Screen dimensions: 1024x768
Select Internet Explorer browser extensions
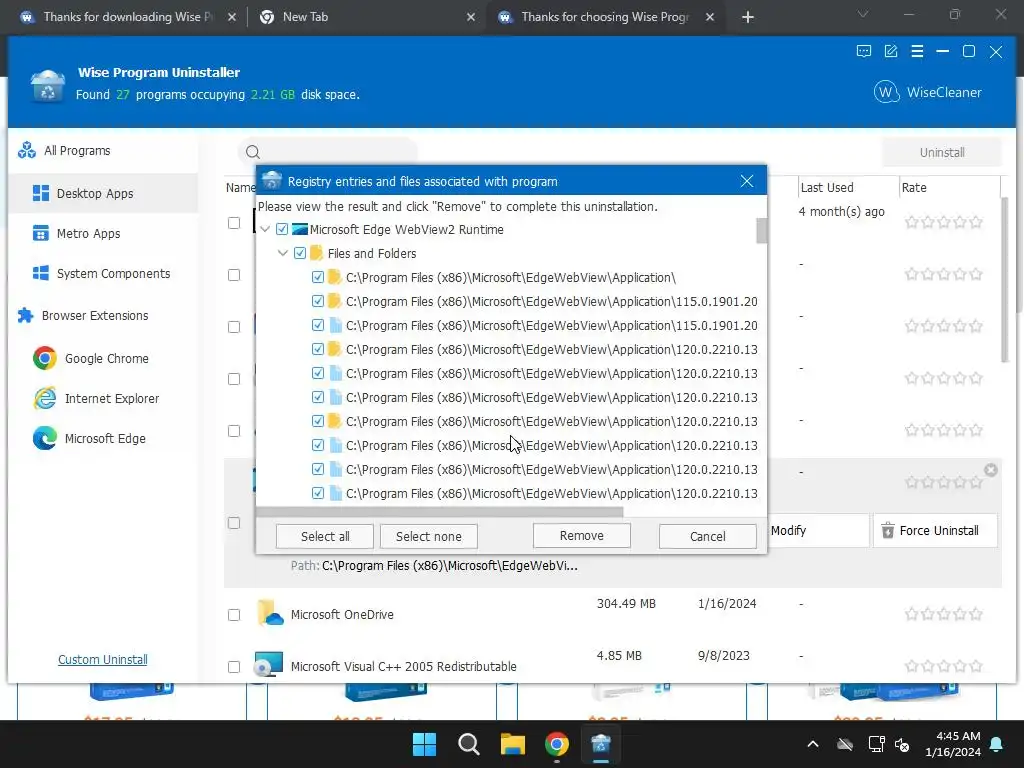(x=96, y=398)
